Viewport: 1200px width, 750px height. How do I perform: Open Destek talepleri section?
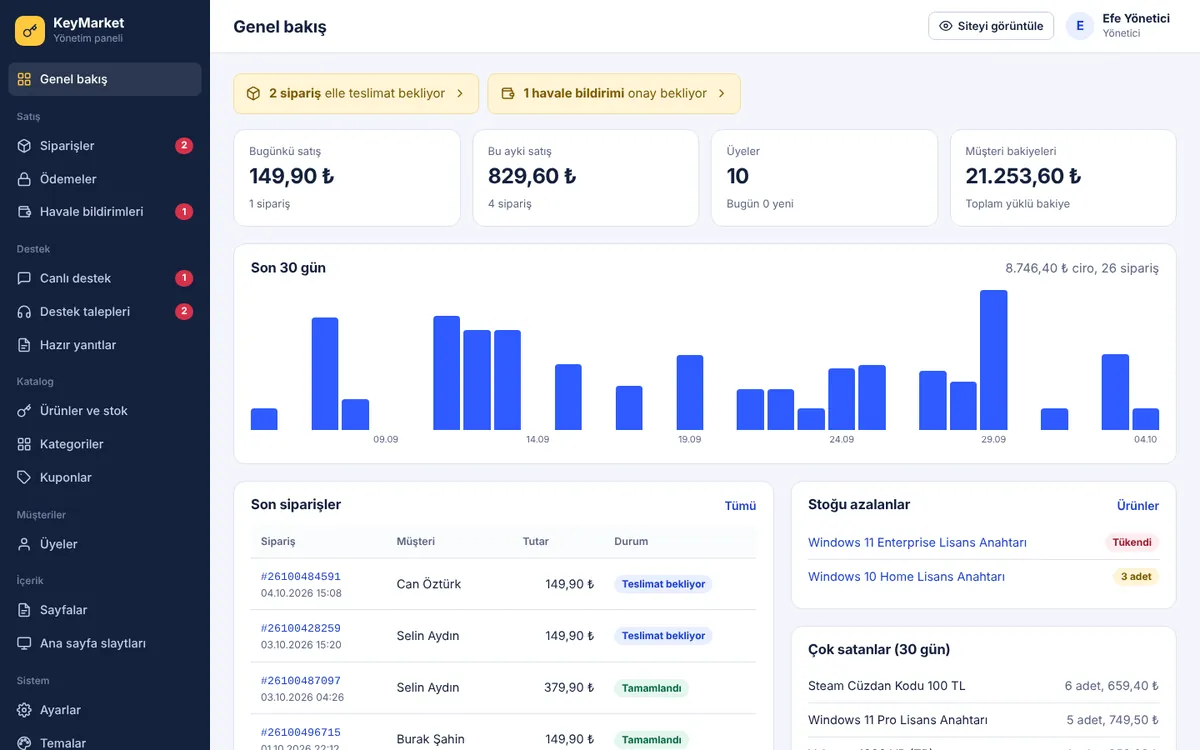pos(105,312)
